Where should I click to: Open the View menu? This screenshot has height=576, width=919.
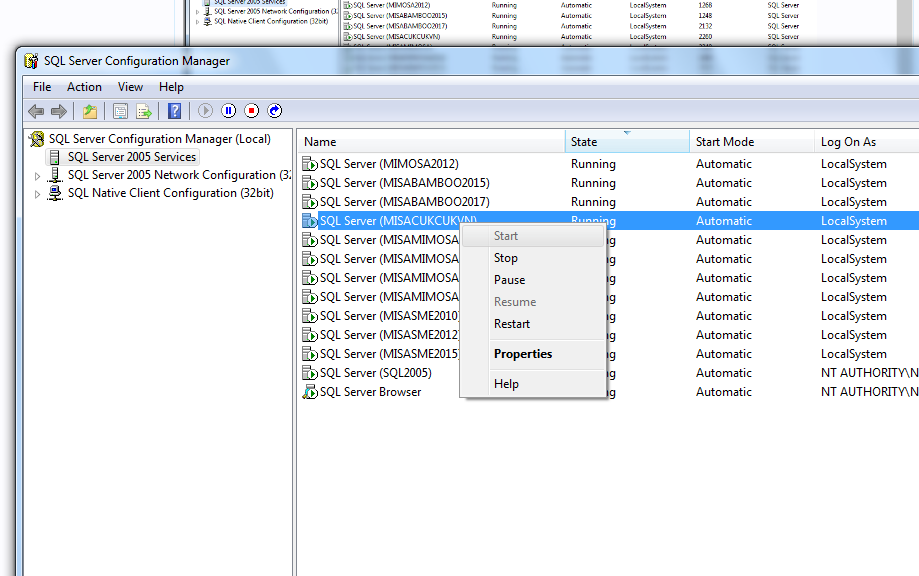coord(130,87)
